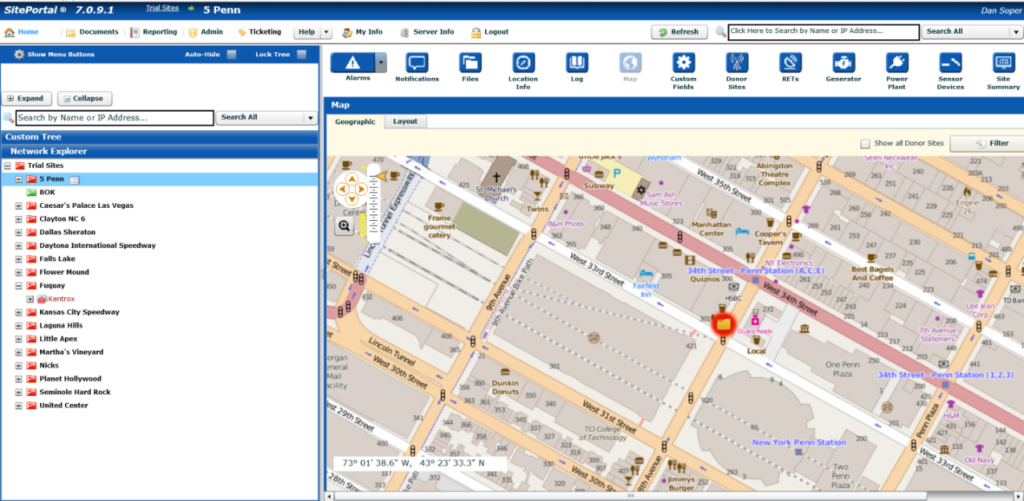Click the Trial Sites breadcrumb link
1024x501 pixels.
coord(163,8)
